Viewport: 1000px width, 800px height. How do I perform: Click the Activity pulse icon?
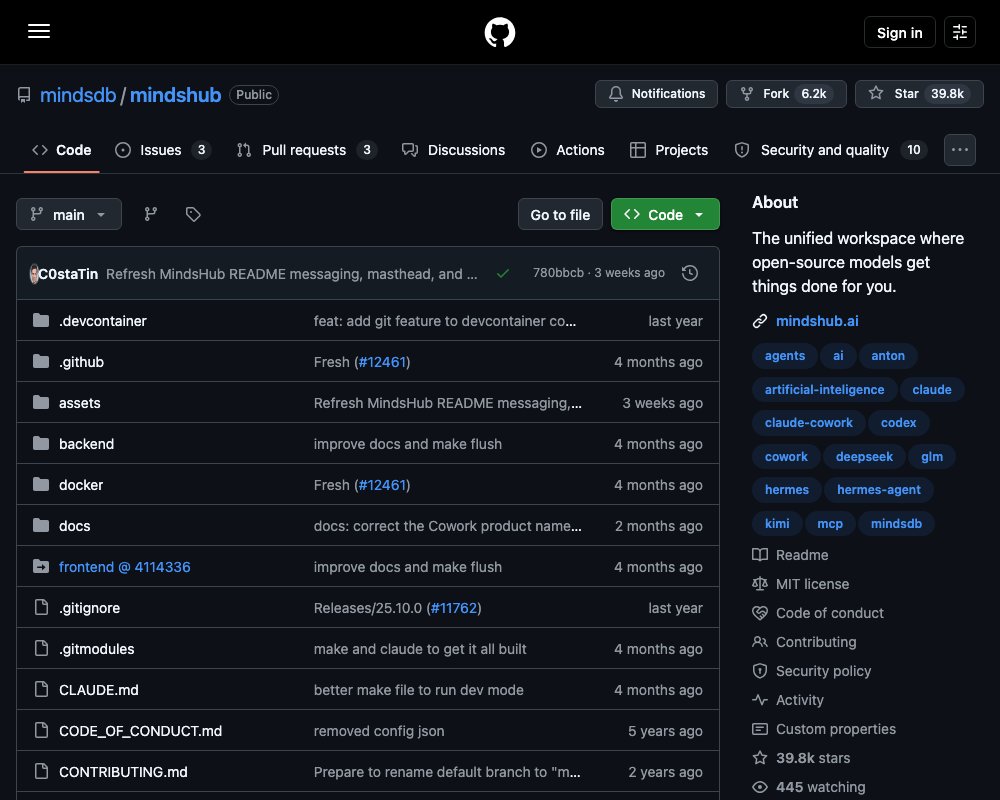760,700
